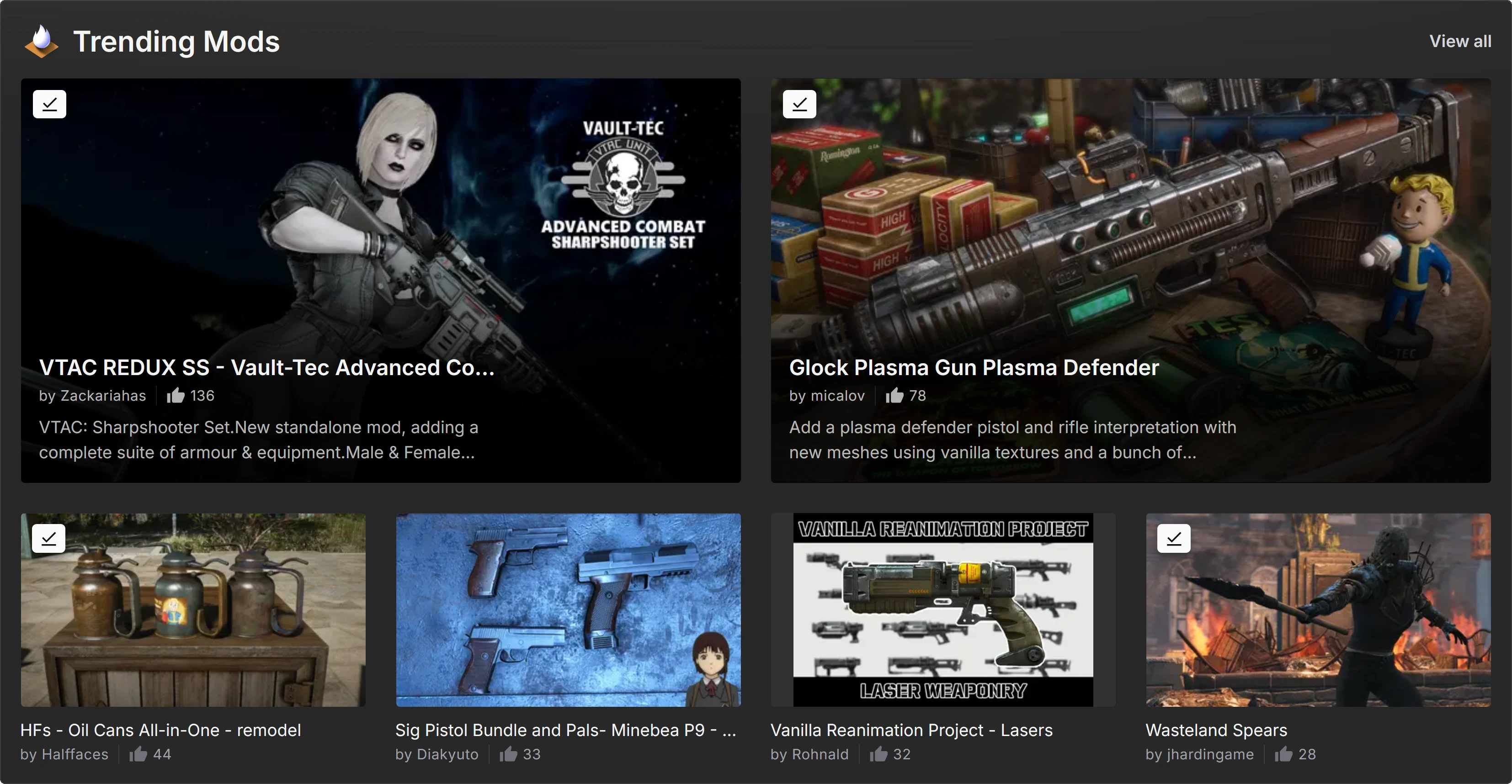Open the Wasteland Spears thumbnail image
This screenshot has height=784, width=1512.
pyautogui.click(x=1318, y=610)
